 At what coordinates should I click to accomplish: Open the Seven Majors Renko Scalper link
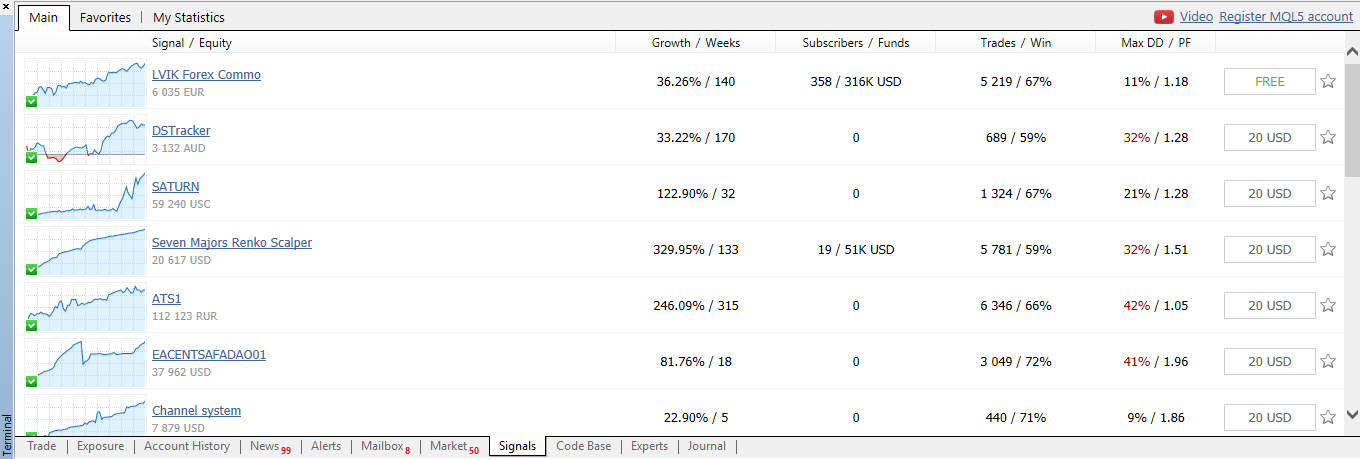pyautogui.click(x=231, y=243)
